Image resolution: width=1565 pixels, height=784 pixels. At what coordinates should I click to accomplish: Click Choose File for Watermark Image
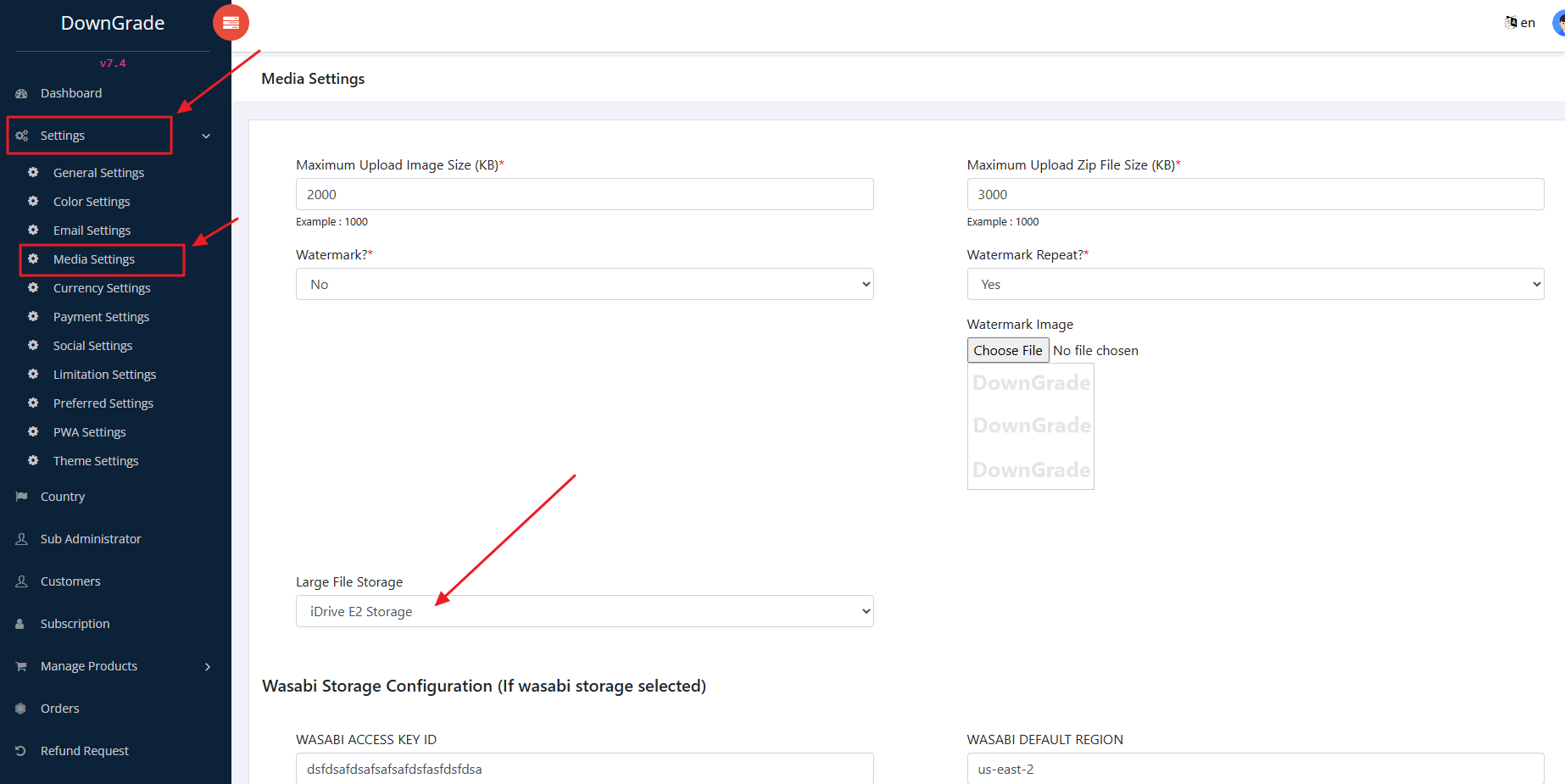click(1007, 350)
